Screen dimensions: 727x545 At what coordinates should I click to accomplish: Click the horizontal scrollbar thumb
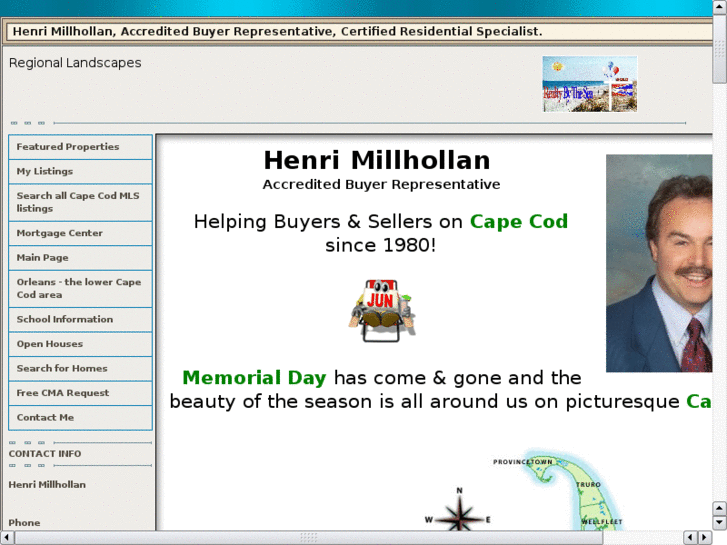click(x=308, y=538)
